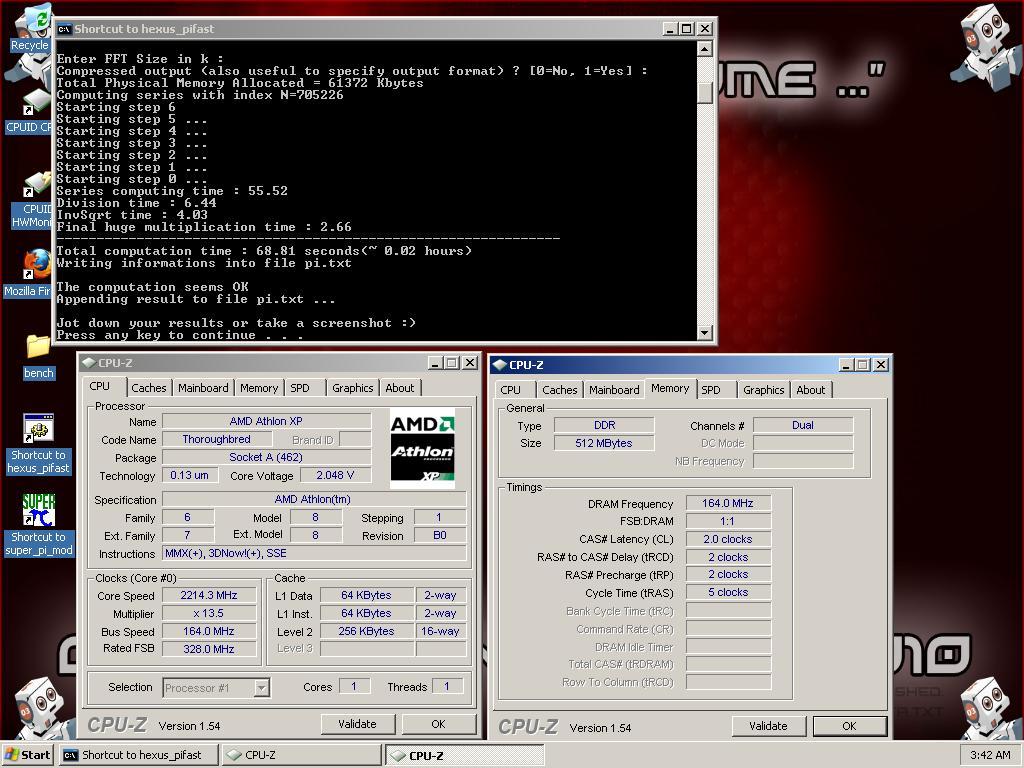Click the Specification value AMD Athlon(tm)
Image resolution: width=1024 pixels, height=768 pixels.
click(315, 499)
